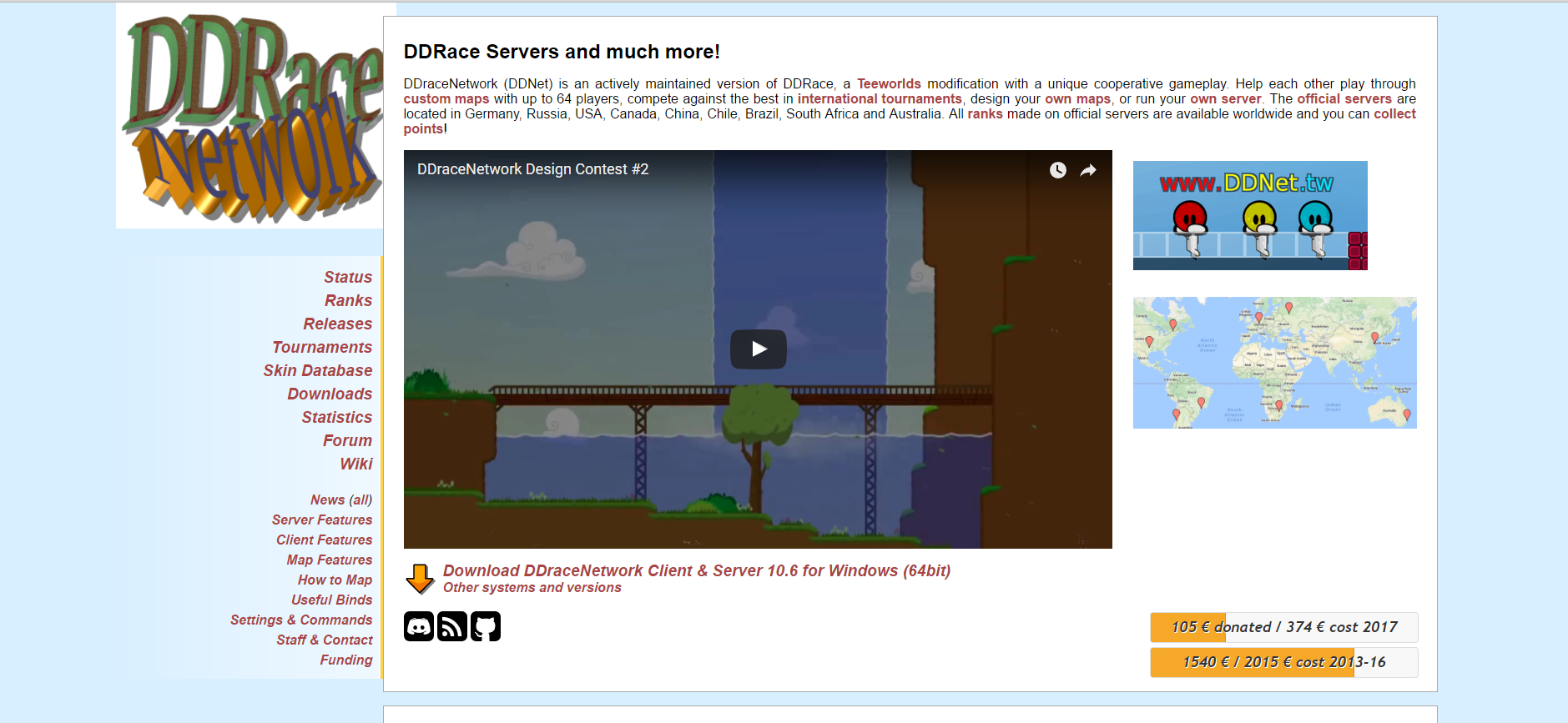Click the video Share arrow icon
The width and height of the screenshot is (1568, 723).
(1088, 170)
